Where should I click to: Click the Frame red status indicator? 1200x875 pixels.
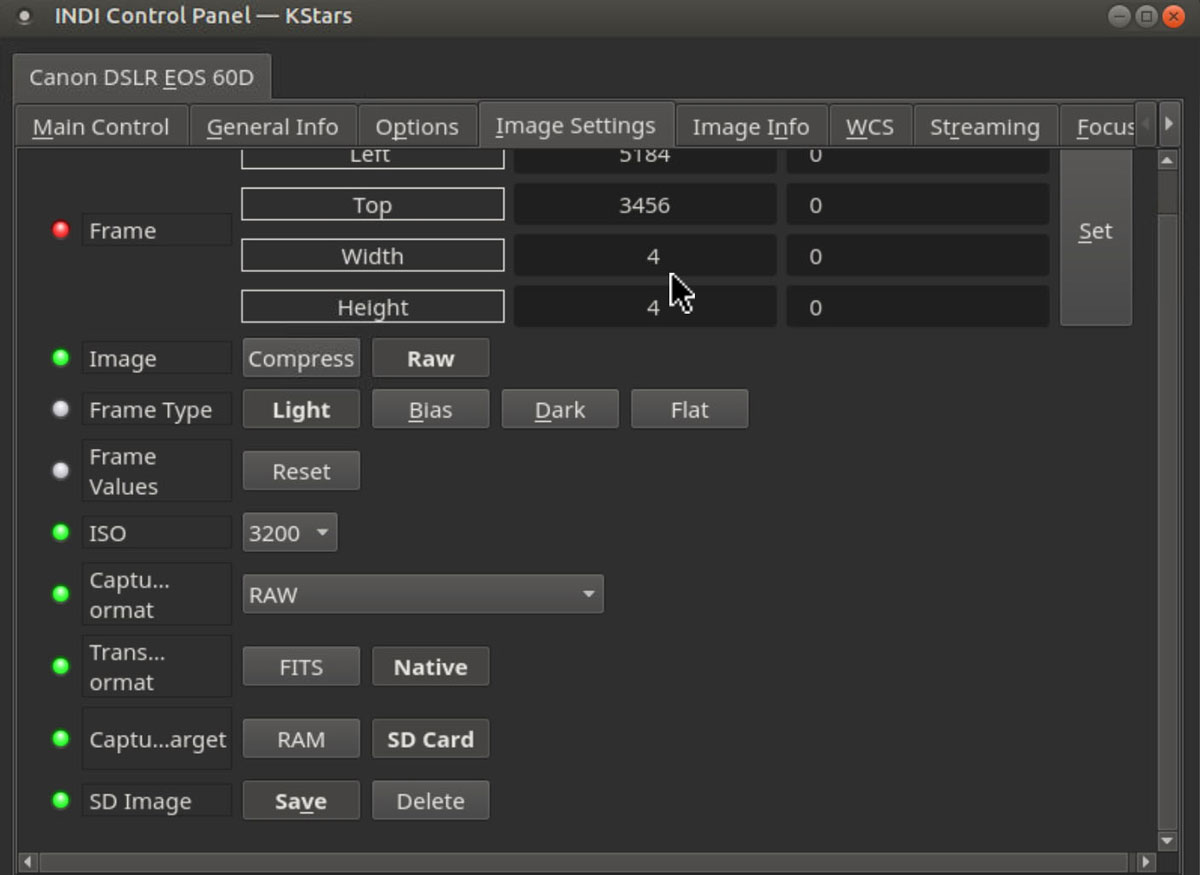point(61,230)
